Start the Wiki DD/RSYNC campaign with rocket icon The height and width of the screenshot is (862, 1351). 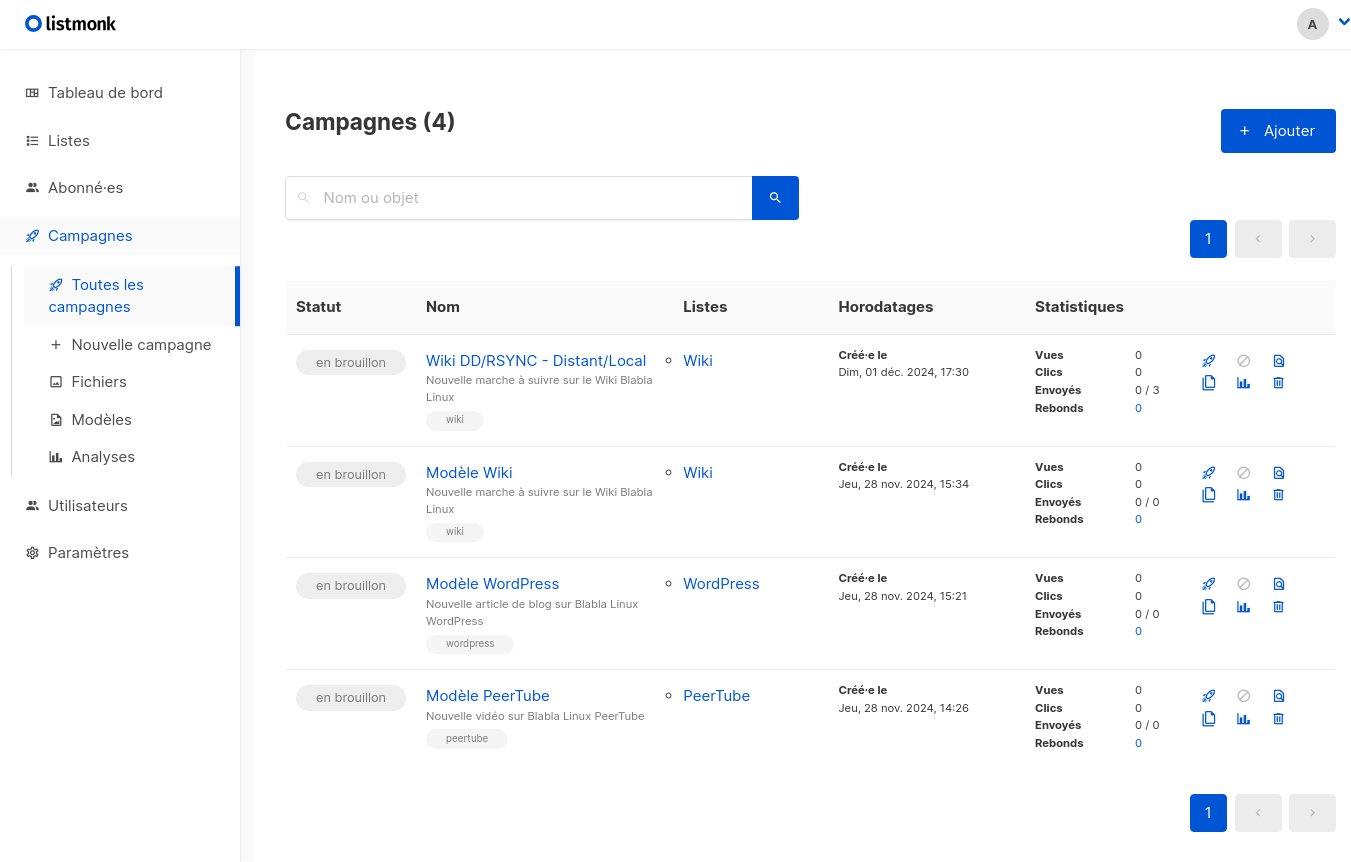point(1208,361)
